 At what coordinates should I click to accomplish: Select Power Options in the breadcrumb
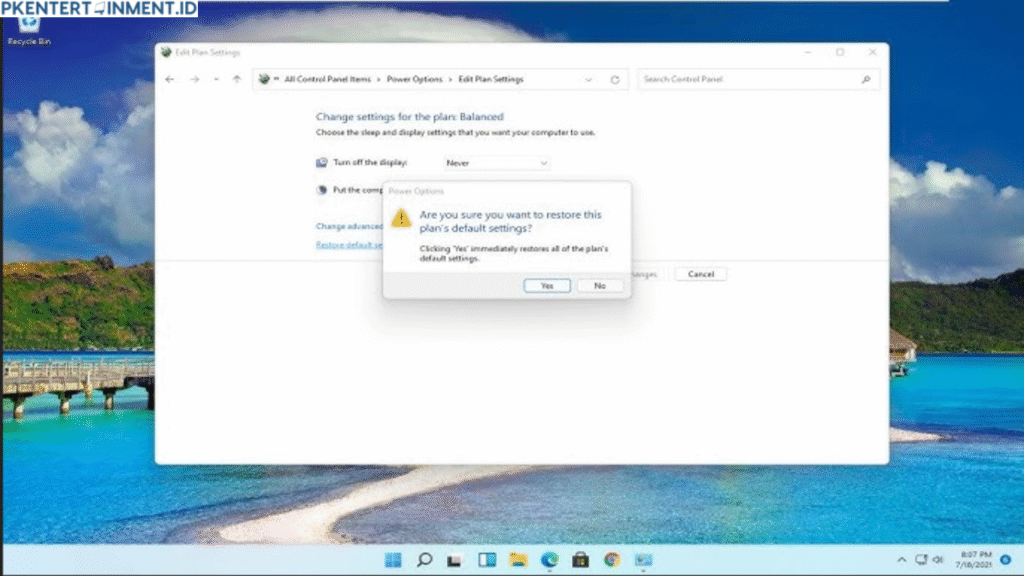[414, 79]
